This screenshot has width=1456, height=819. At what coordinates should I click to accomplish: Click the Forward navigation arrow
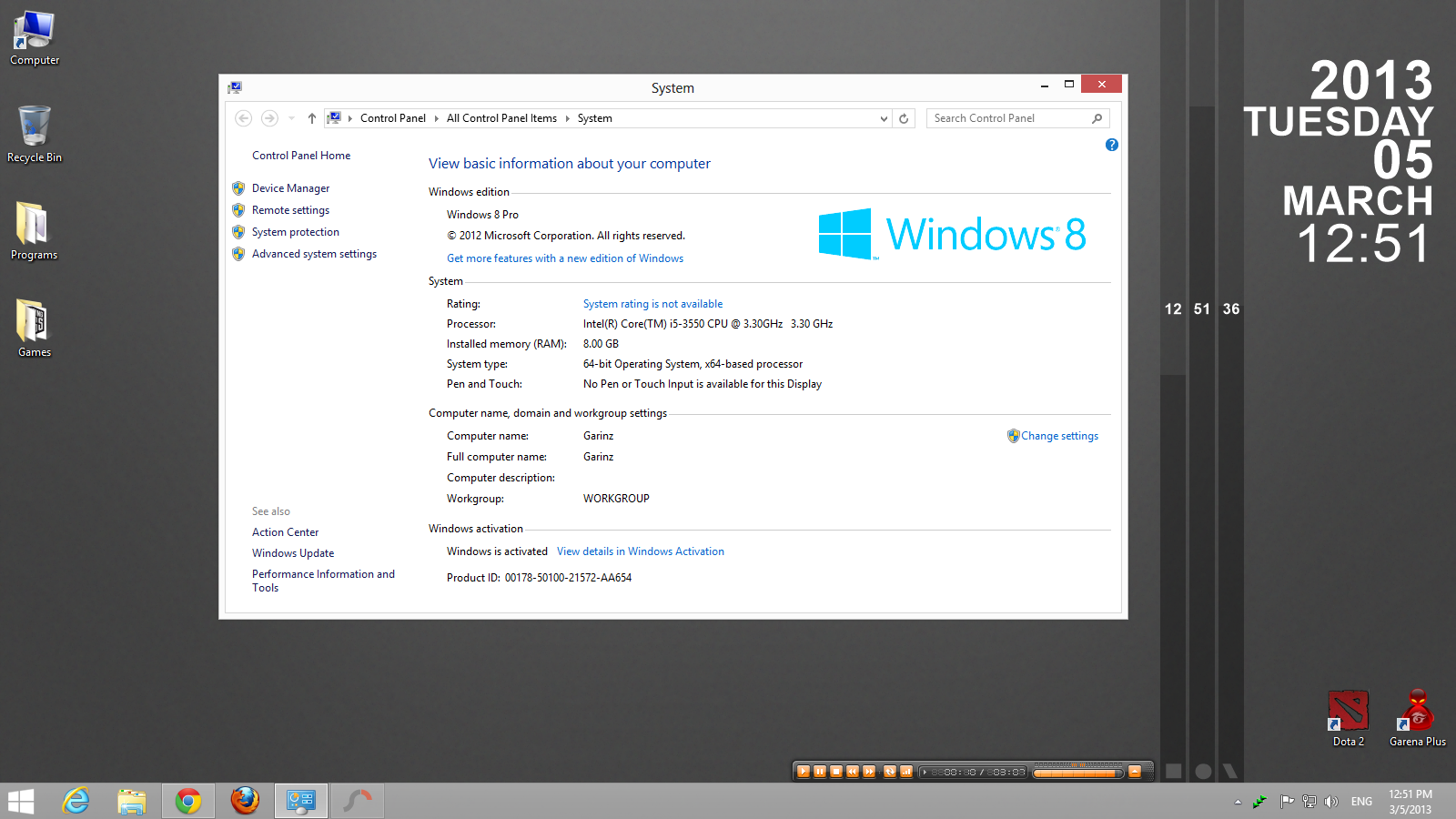click(269, 118)
